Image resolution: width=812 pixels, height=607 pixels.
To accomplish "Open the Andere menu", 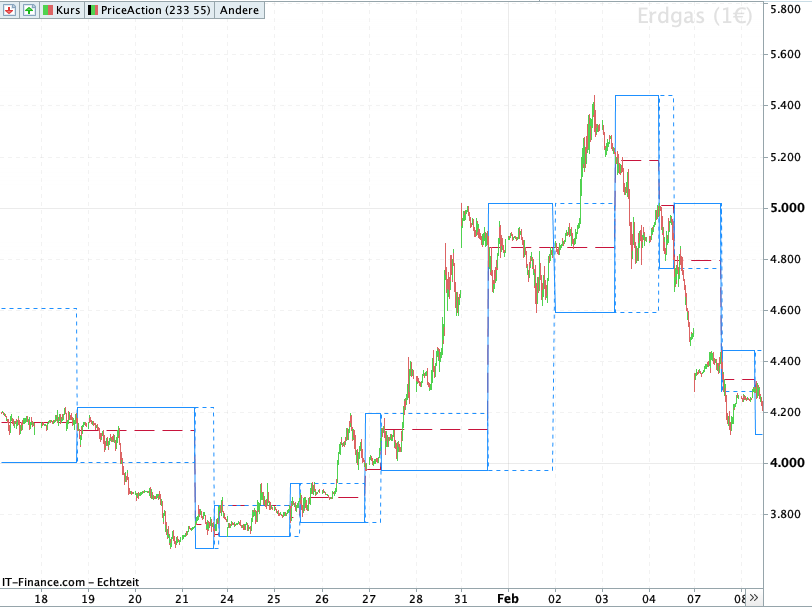I will point(239,10).
